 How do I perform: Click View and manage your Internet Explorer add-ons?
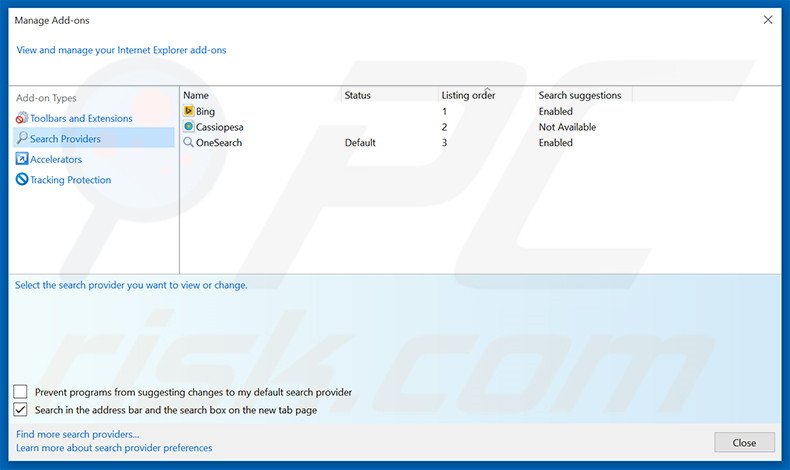point(121,50)
